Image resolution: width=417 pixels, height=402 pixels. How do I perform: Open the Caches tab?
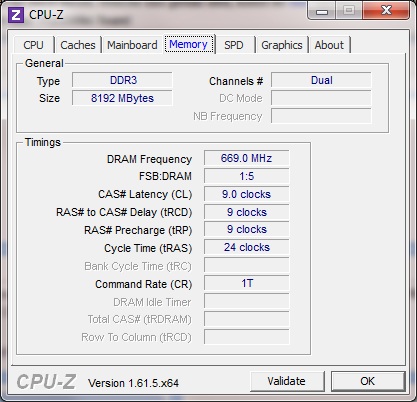point(78,45)
